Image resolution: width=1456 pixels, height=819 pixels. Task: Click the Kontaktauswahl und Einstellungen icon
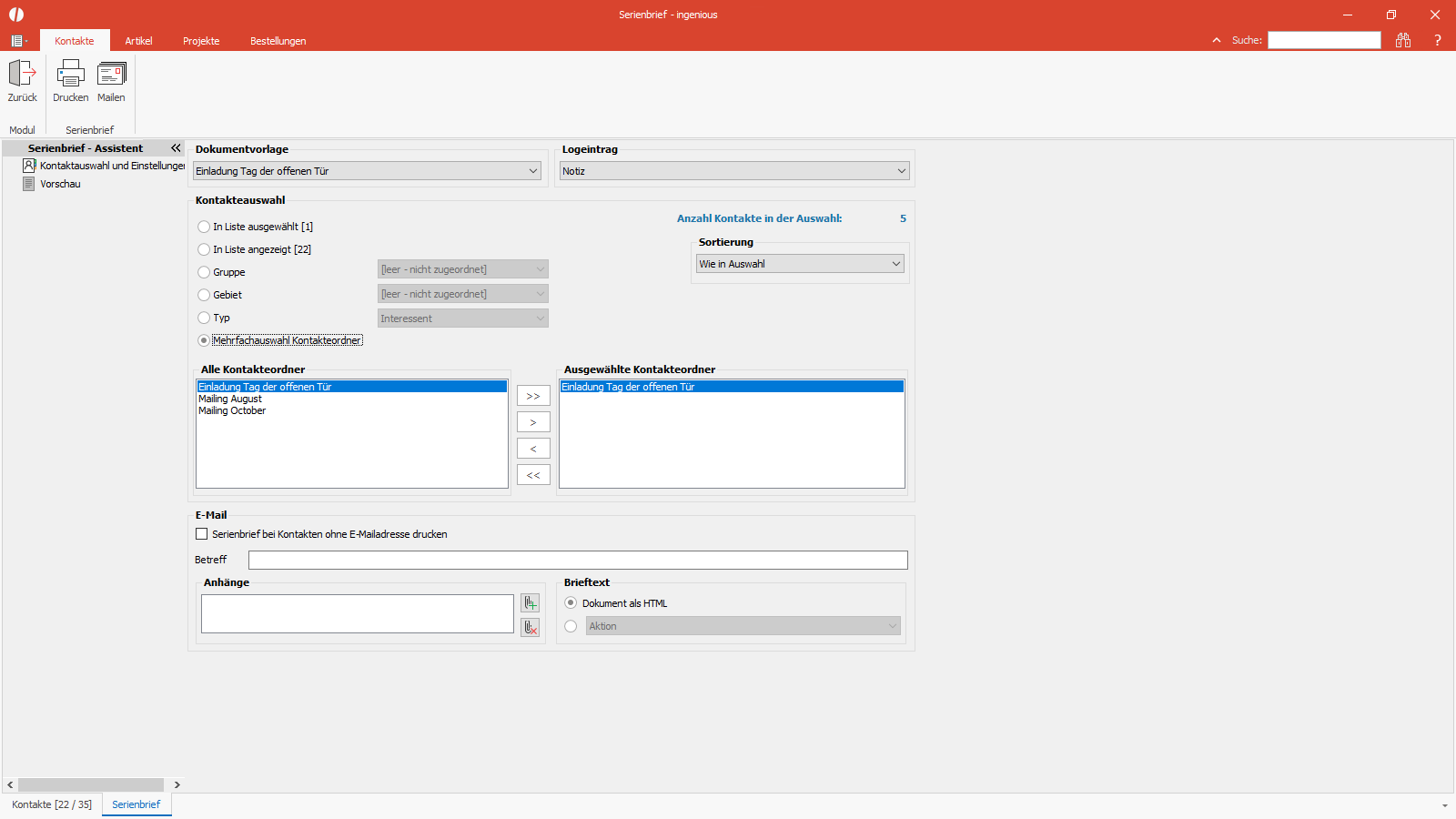pos(29,166)
